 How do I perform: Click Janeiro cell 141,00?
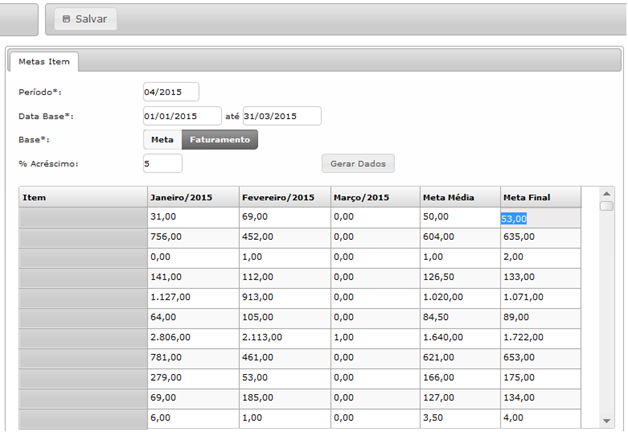[193, 277]
